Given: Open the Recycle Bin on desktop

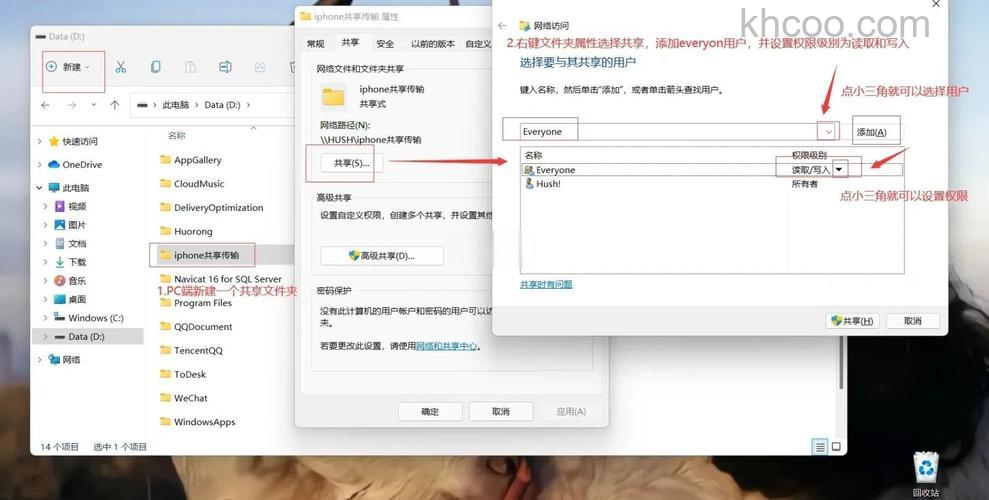Looking at the screenshot, I should pos(926,474).
